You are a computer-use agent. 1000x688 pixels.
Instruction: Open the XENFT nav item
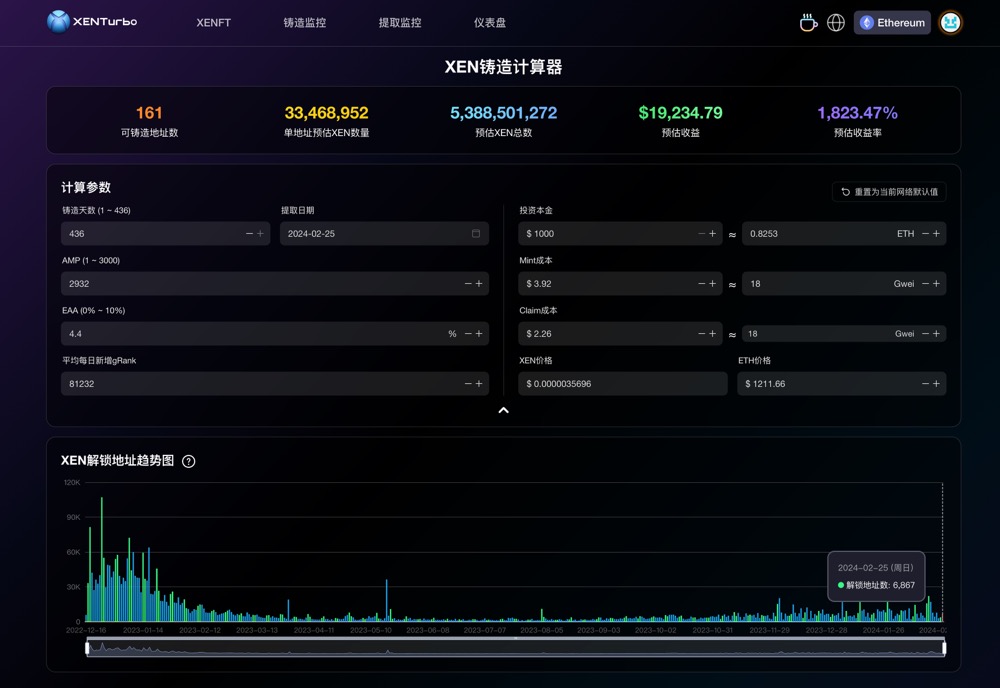pos(214,22)
